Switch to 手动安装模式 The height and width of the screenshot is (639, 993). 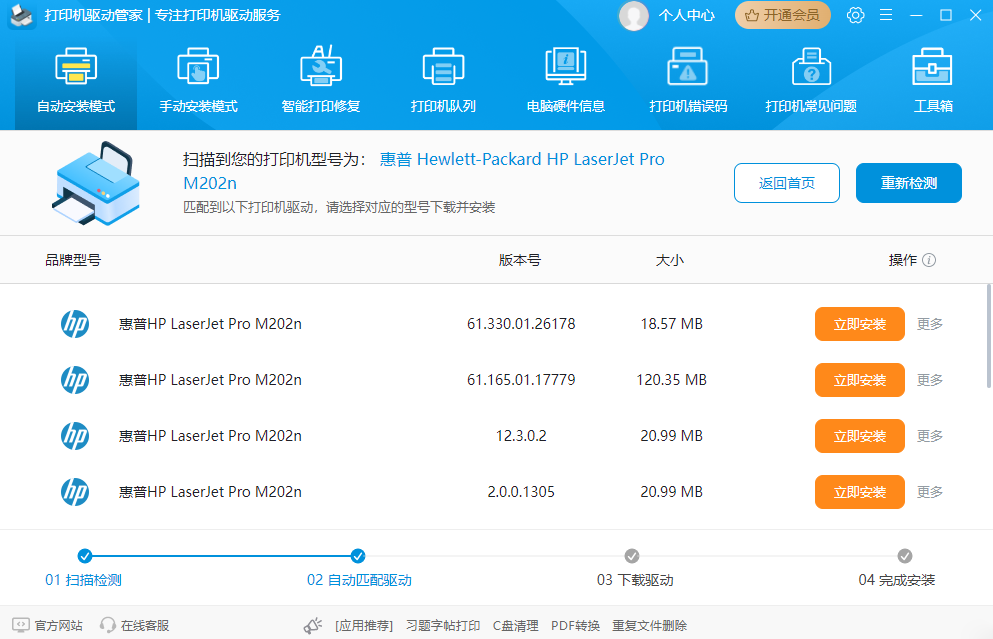coord(197,80)
